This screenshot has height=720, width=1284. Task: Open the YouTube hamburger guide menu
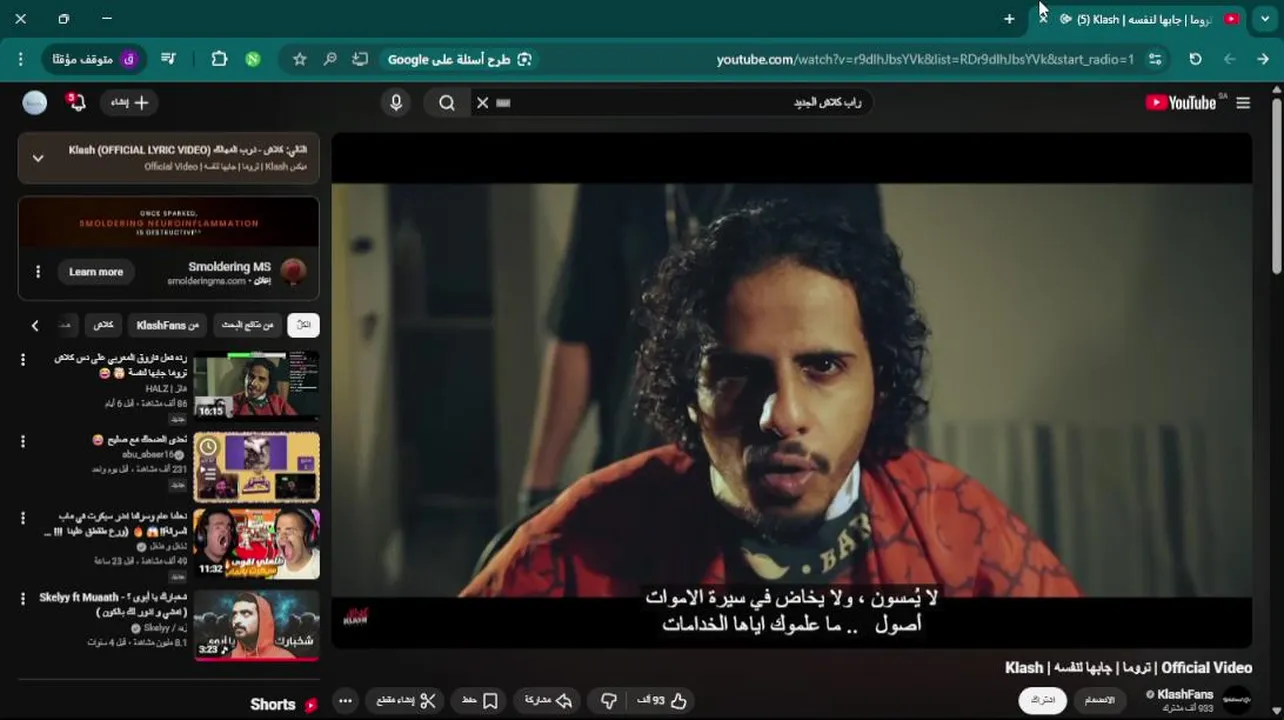tap(1243, 103)
